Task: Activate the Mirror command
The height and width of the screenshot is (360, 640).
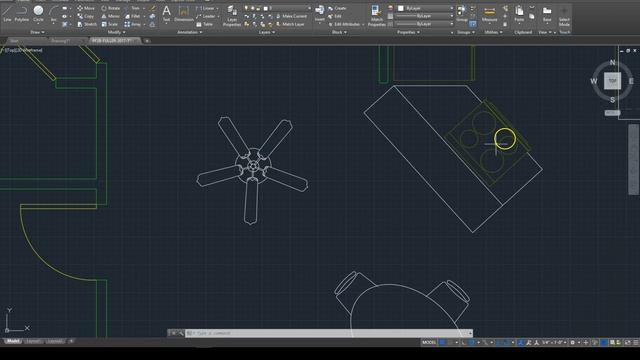Action: point(110,16)
